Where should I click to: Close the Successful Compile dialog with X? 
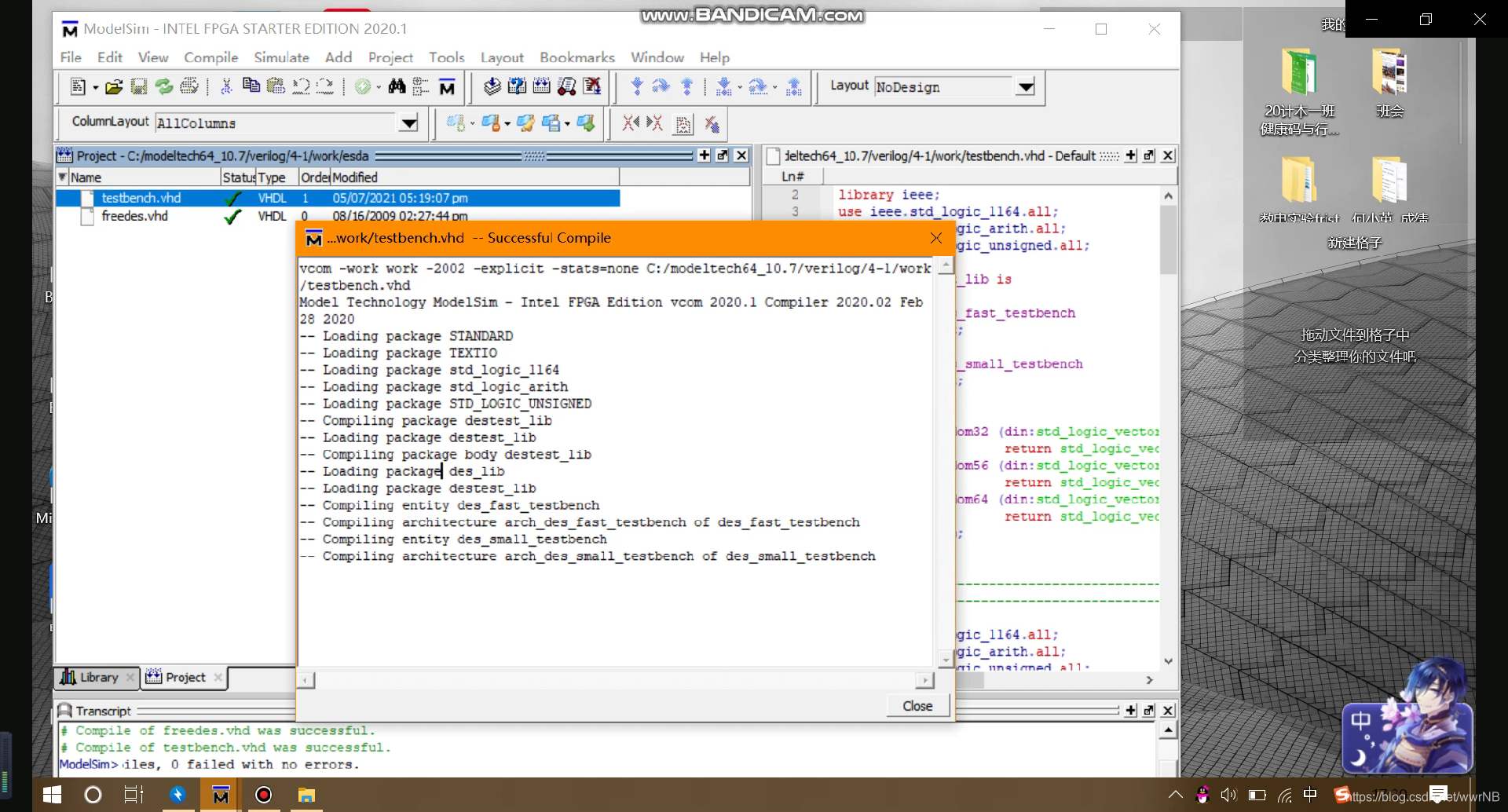(x=935, y=238)
